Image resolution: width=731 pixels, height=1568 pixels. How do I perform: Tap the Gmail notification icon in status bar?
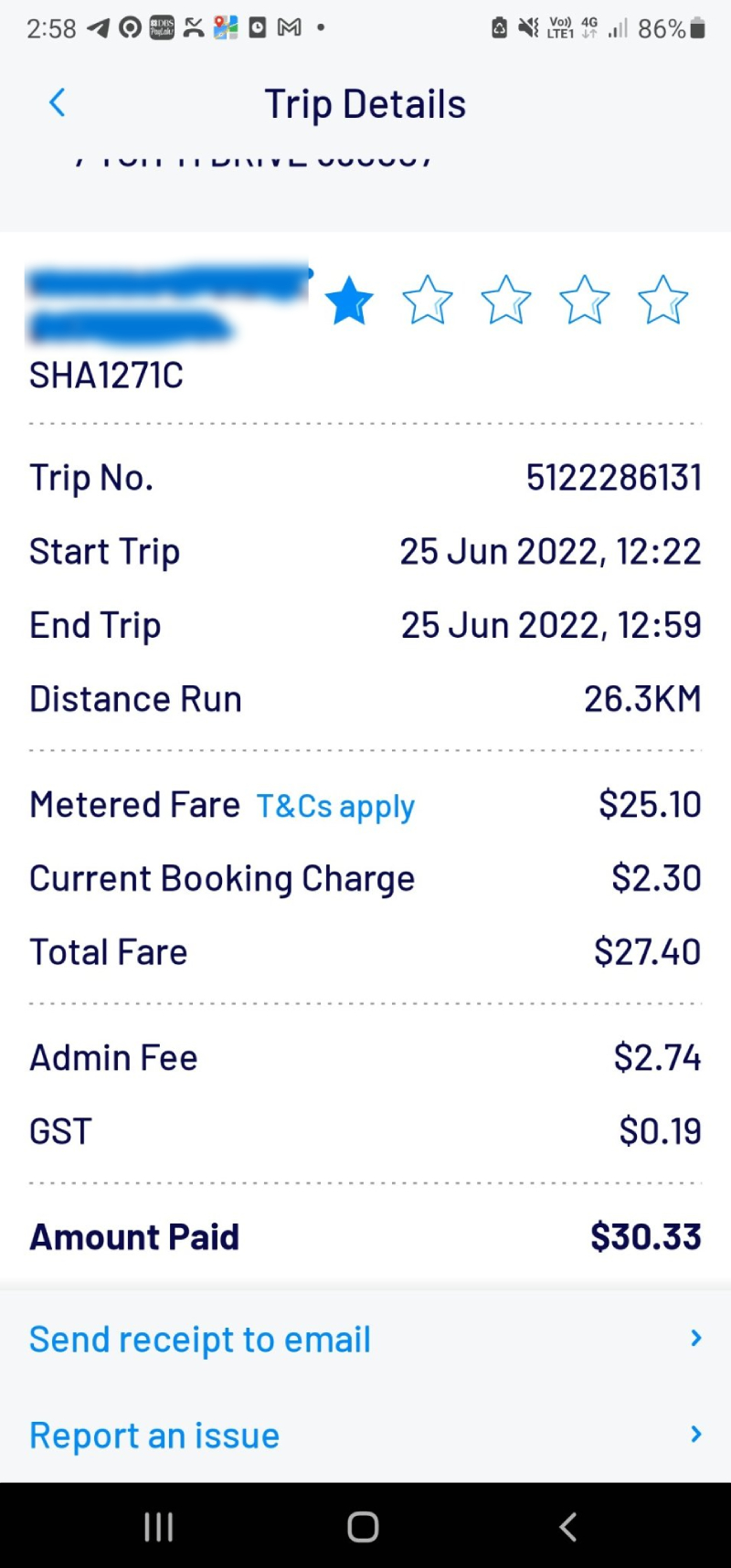[x=290, y=28]
